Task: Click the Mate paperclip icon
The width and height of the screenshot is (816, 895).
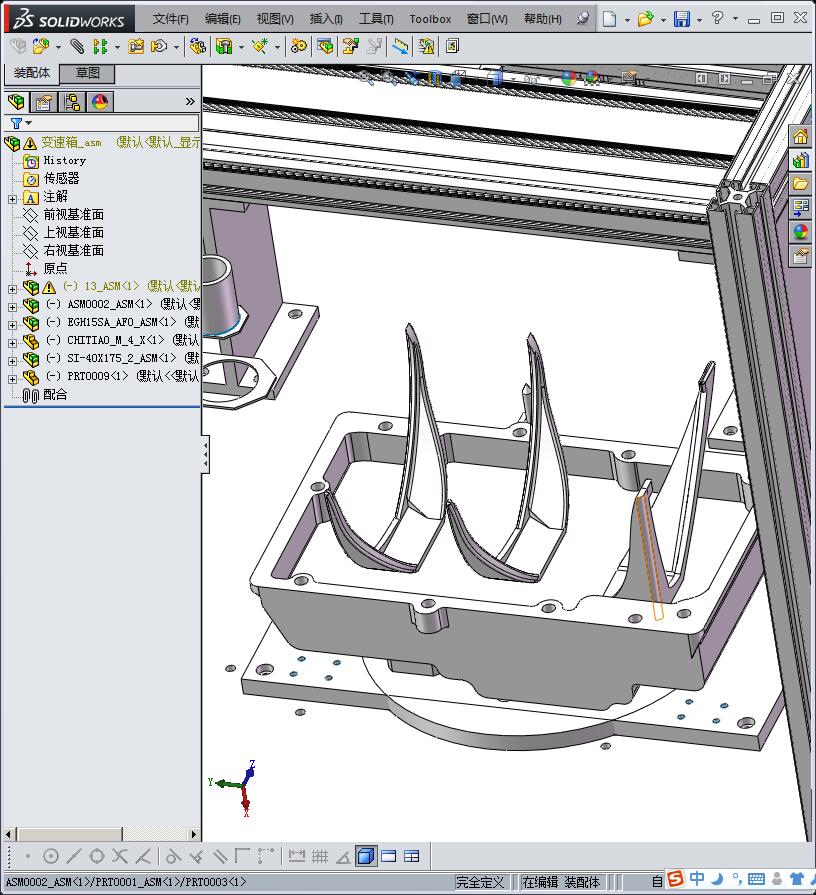Action: (76, 46)
